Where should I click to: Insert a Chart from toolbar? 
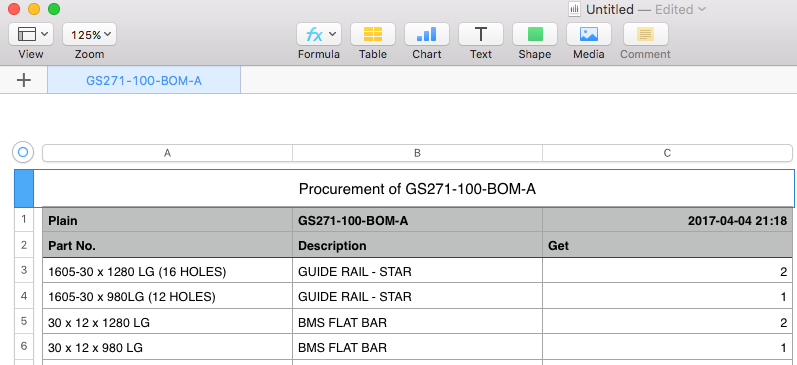coord(426,35)
